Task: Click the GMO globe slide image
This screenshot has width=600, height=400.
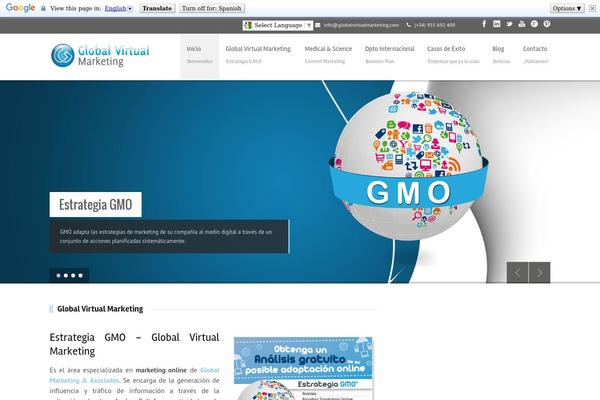Action: (408, 165)
